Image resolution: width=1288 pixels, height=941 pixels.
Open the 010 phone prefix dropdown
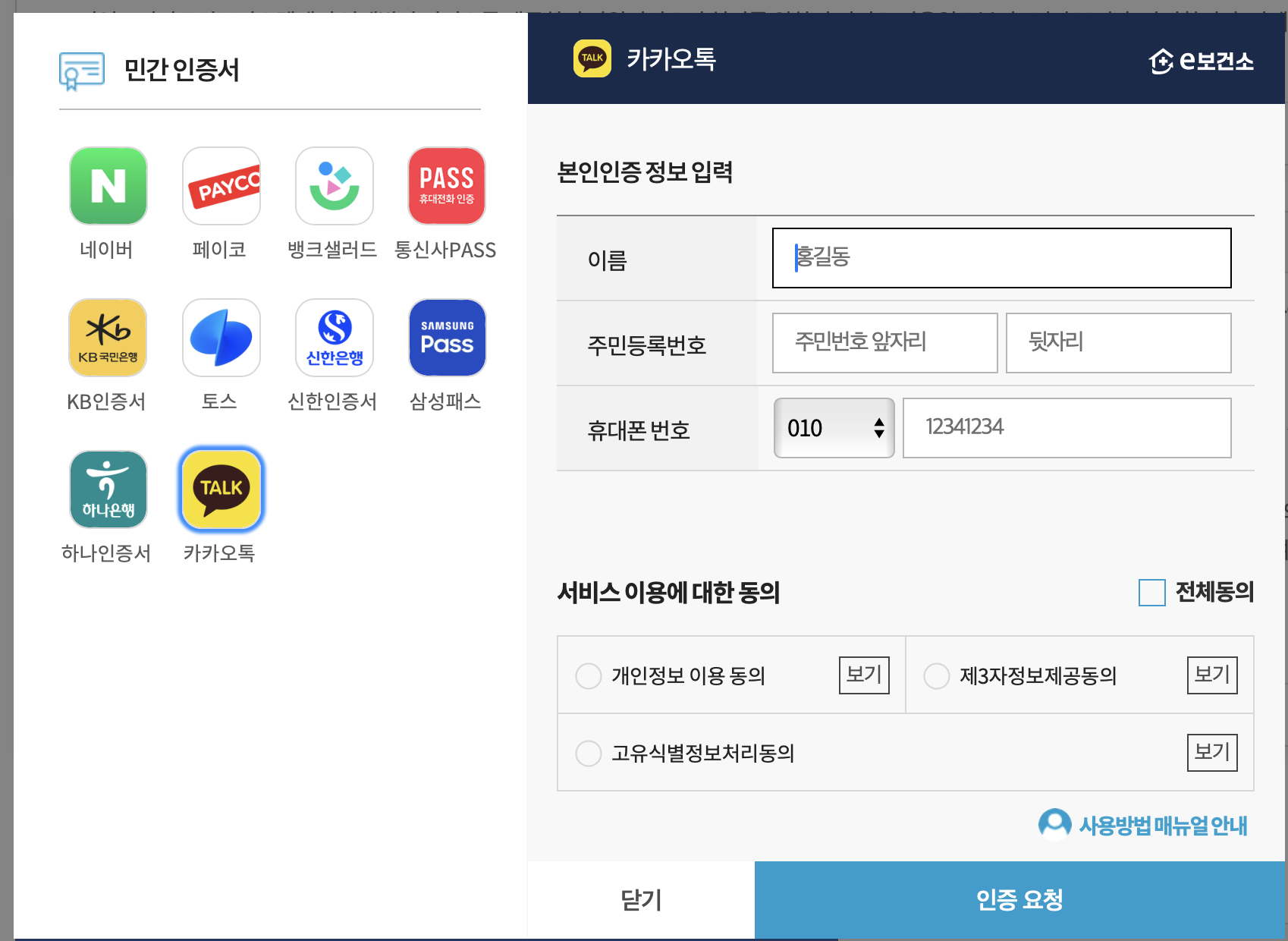[834, 428]
